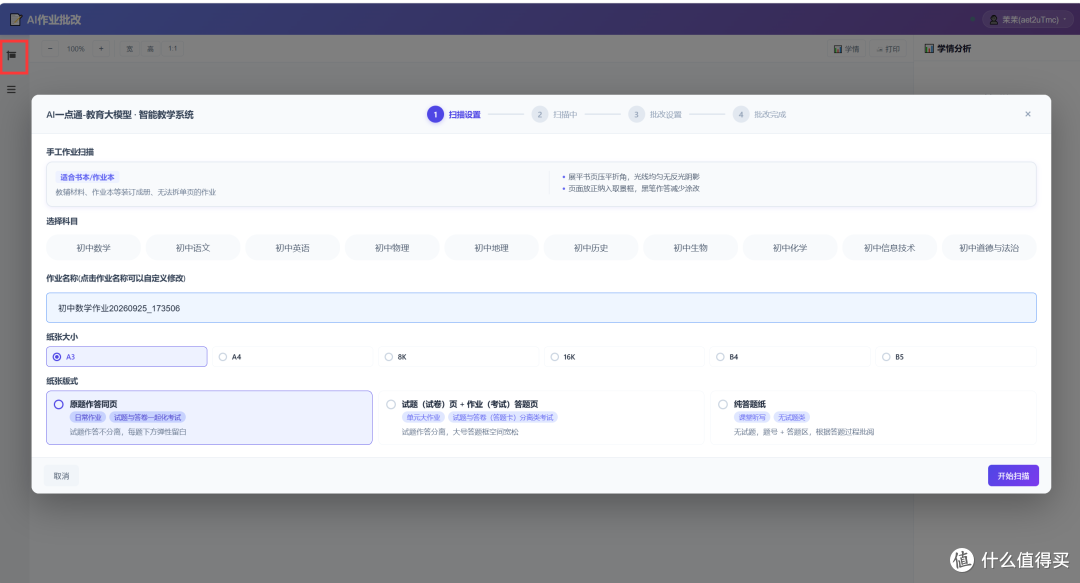Click the homework name input field
This screenshot has height=583, width=1080.
[541, 308]
